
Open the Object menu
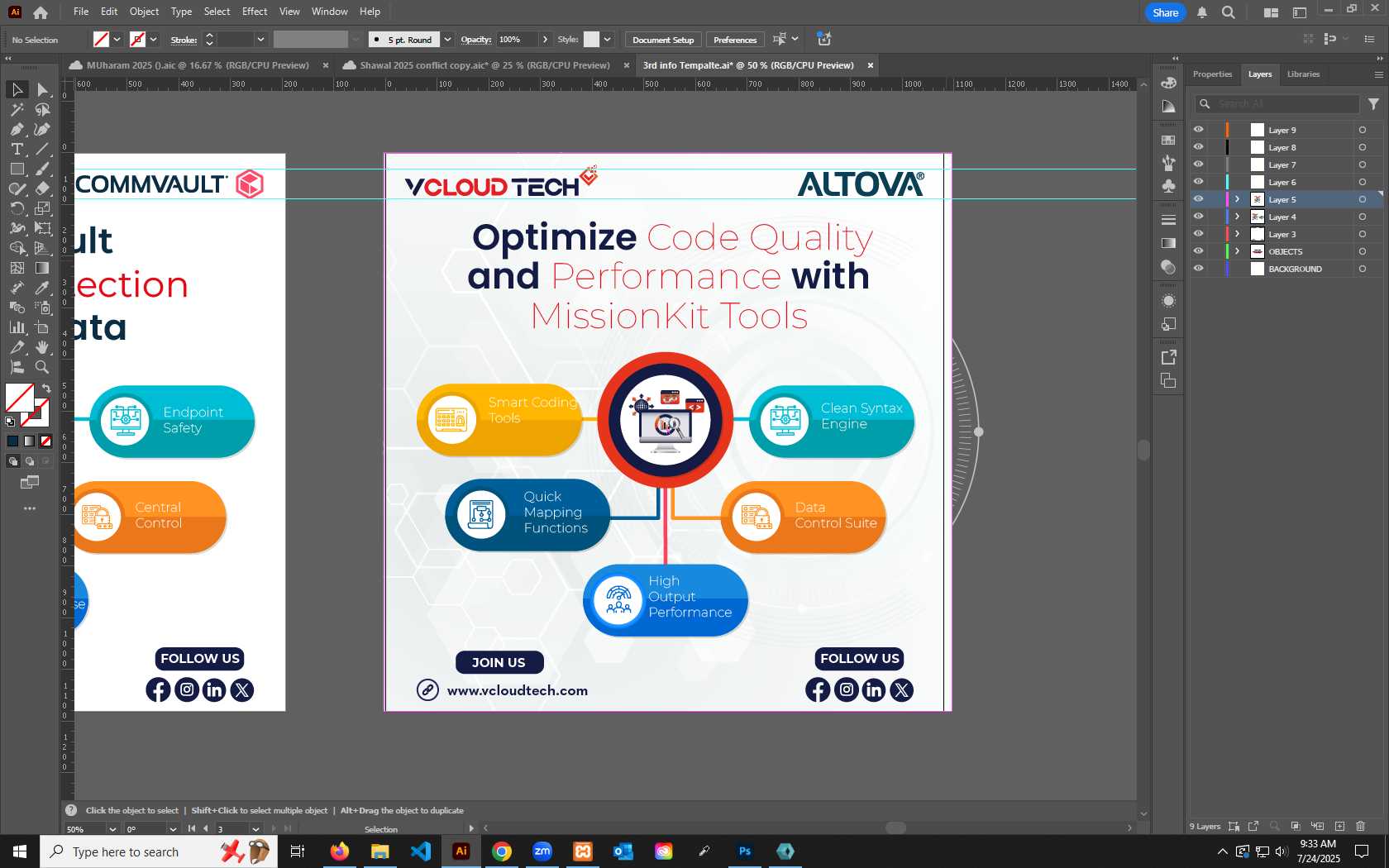click(144, 12)
